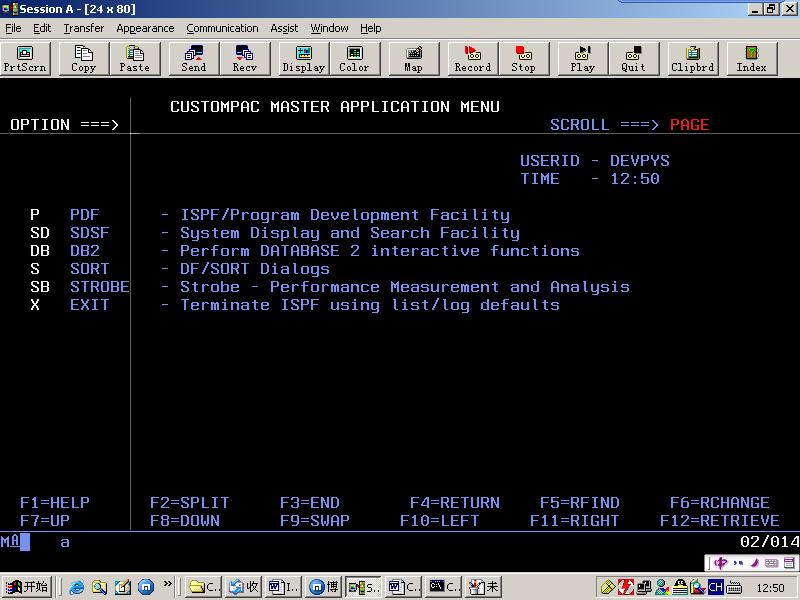Open the Help menu

point(370,28)
